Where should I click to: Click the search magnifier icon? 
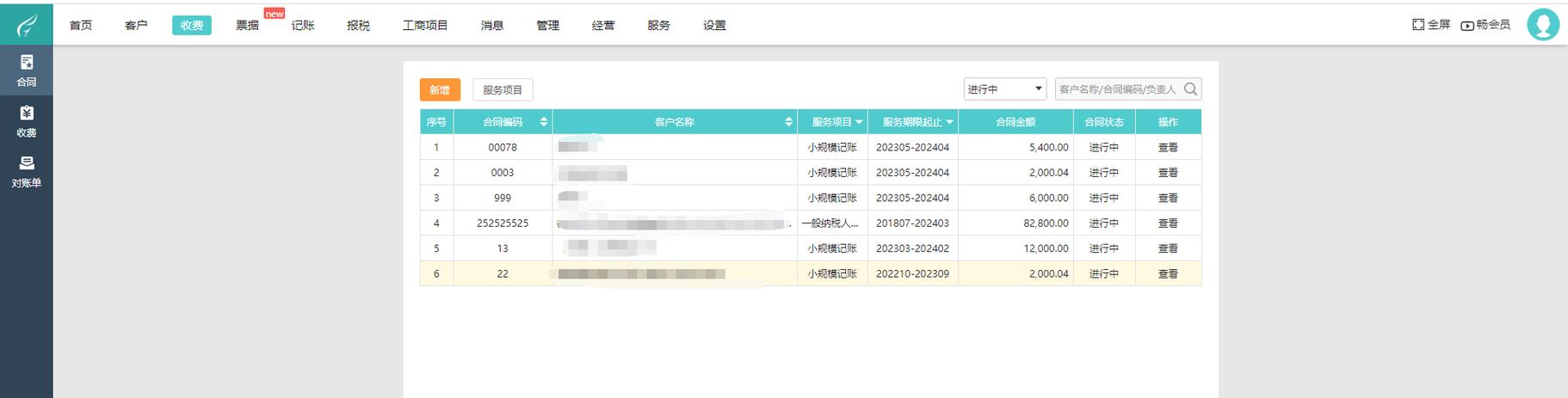pyautogui.click(x=1191, y=89)
